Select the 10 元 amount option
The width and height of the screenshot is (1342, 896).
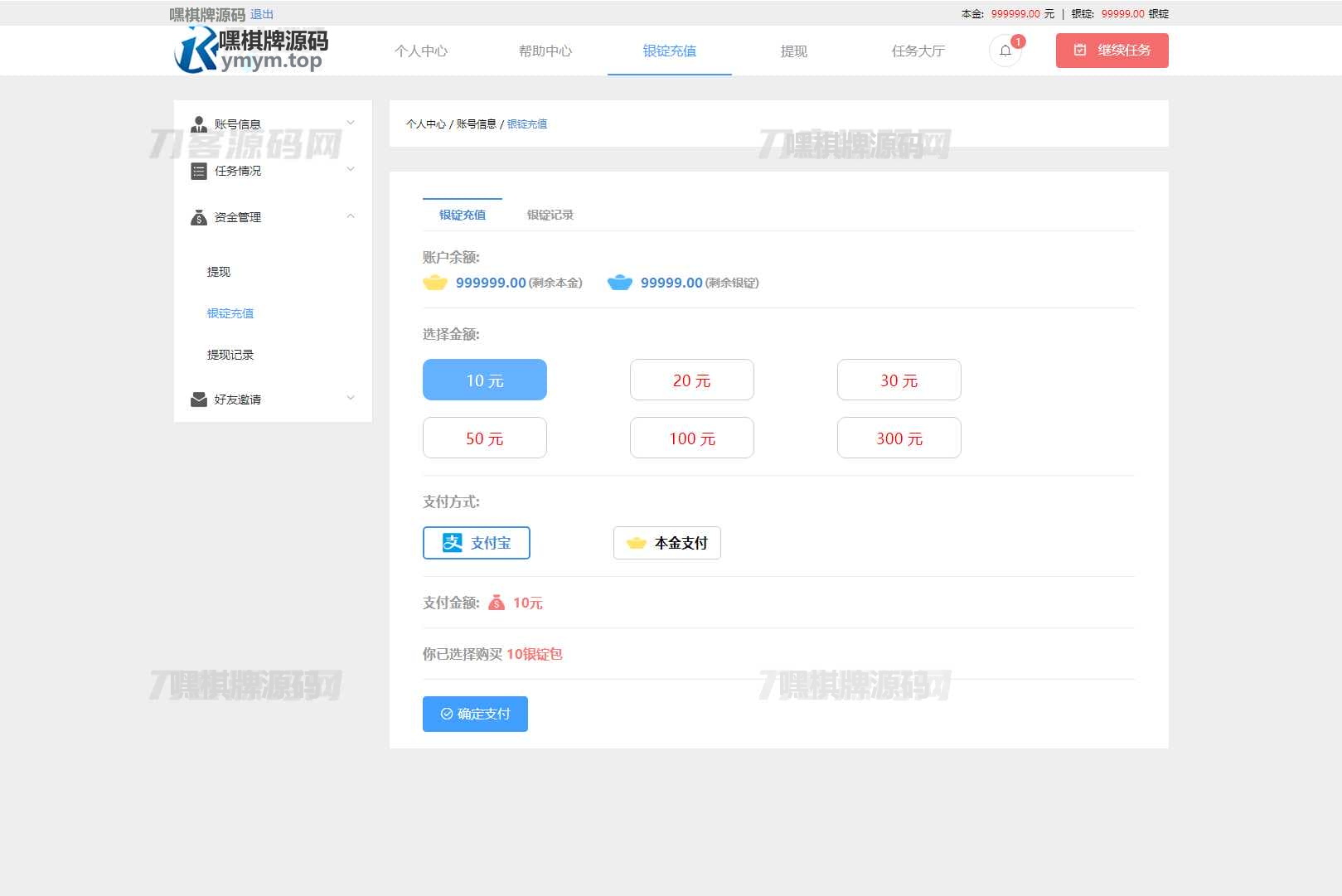(x=485, y=380)
